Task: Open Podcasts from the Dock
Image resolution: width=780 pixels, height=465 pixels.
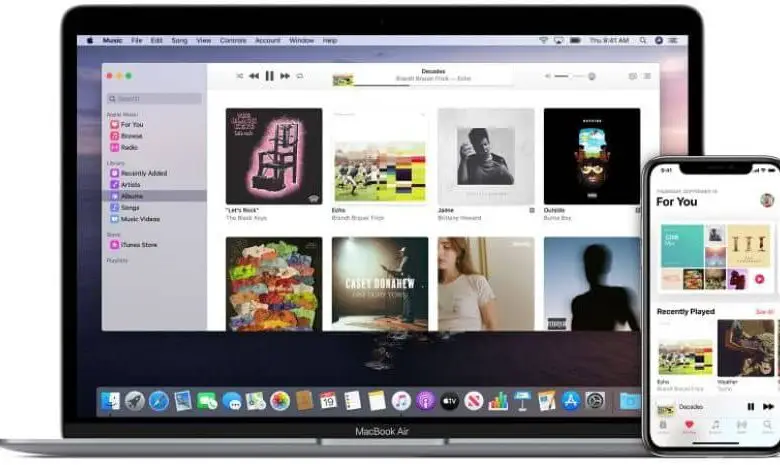Action: pyautogui.click(x=425, y=401)
